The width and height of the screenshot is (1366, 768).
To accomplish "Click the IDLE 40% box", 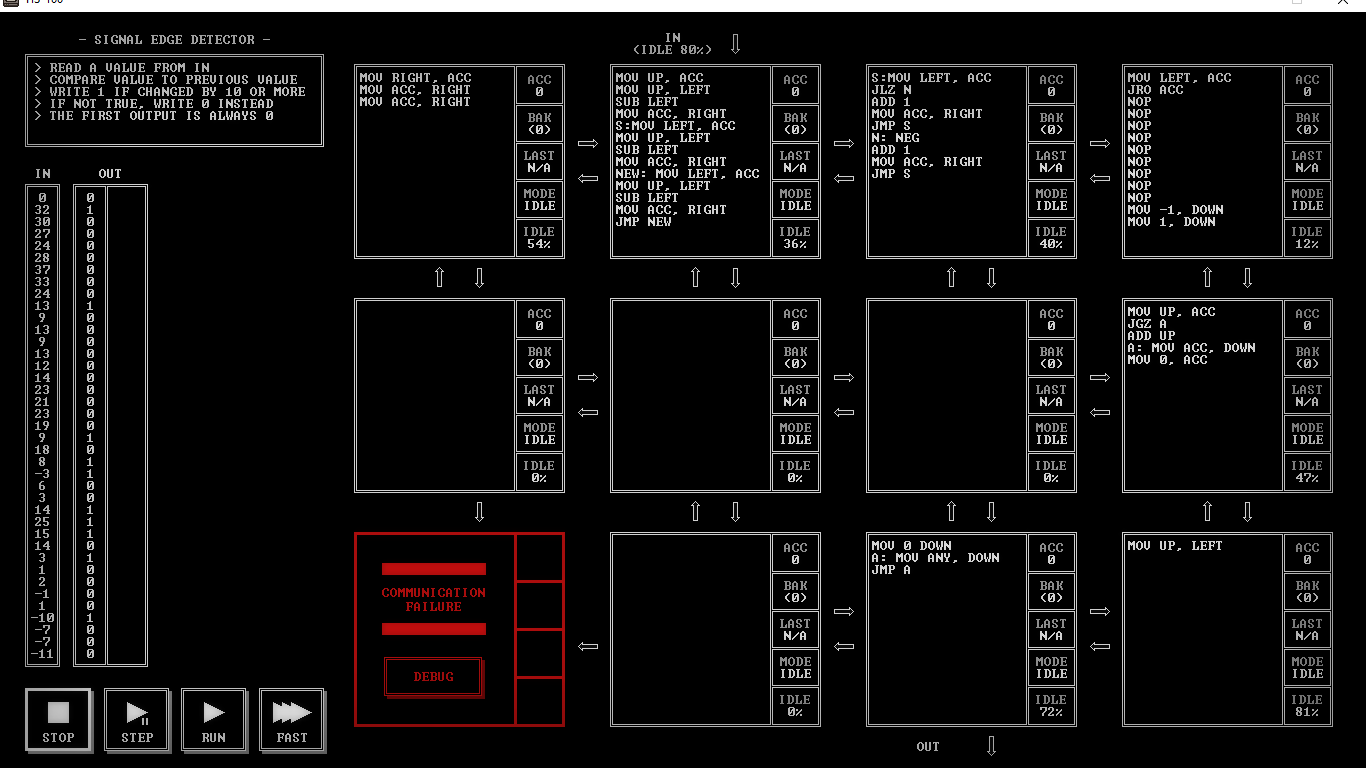I will (1051, 238).
